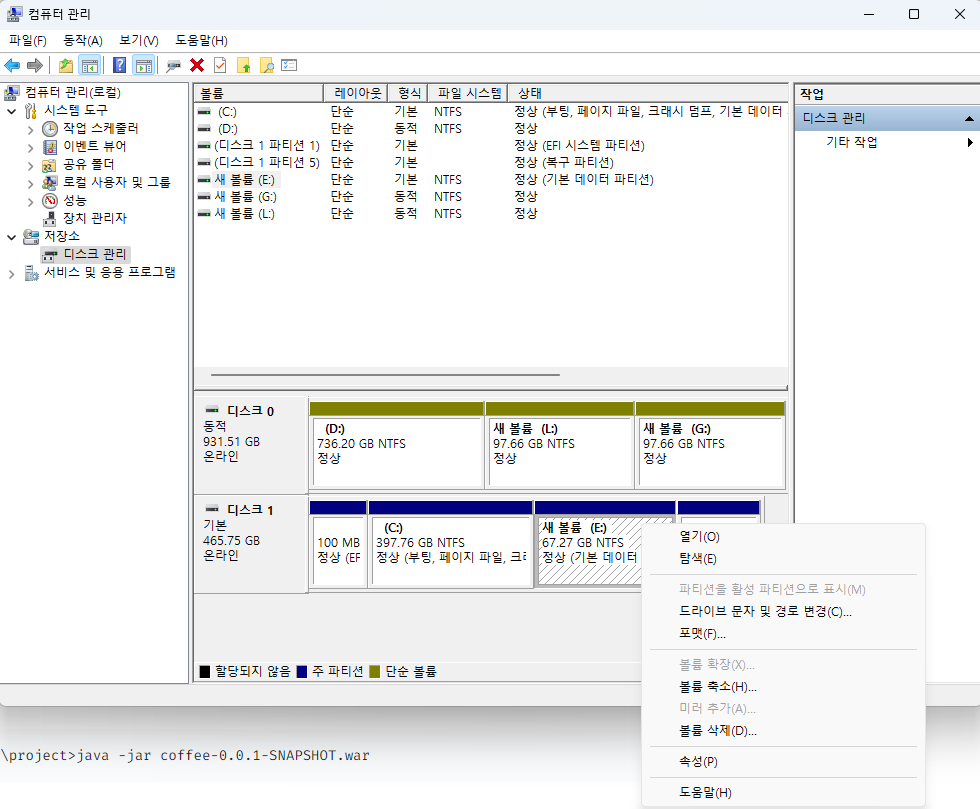Expand 서비스 및 응용 프로그램 node
980x809 pixels.
tap(11, 274)
